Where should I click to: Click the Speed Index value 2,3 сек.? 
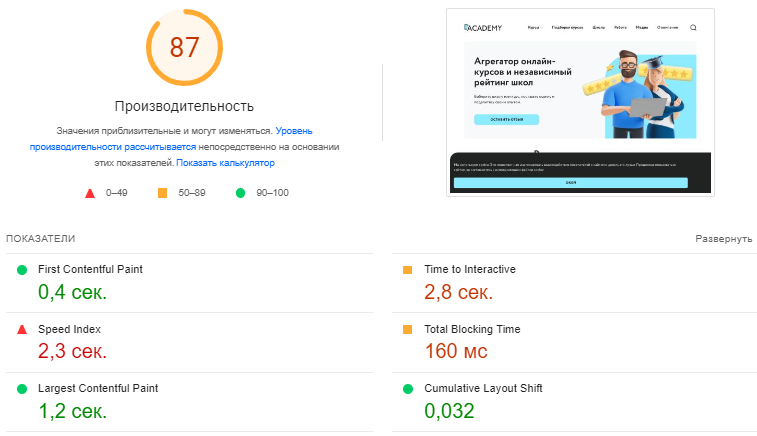[72, 351]
